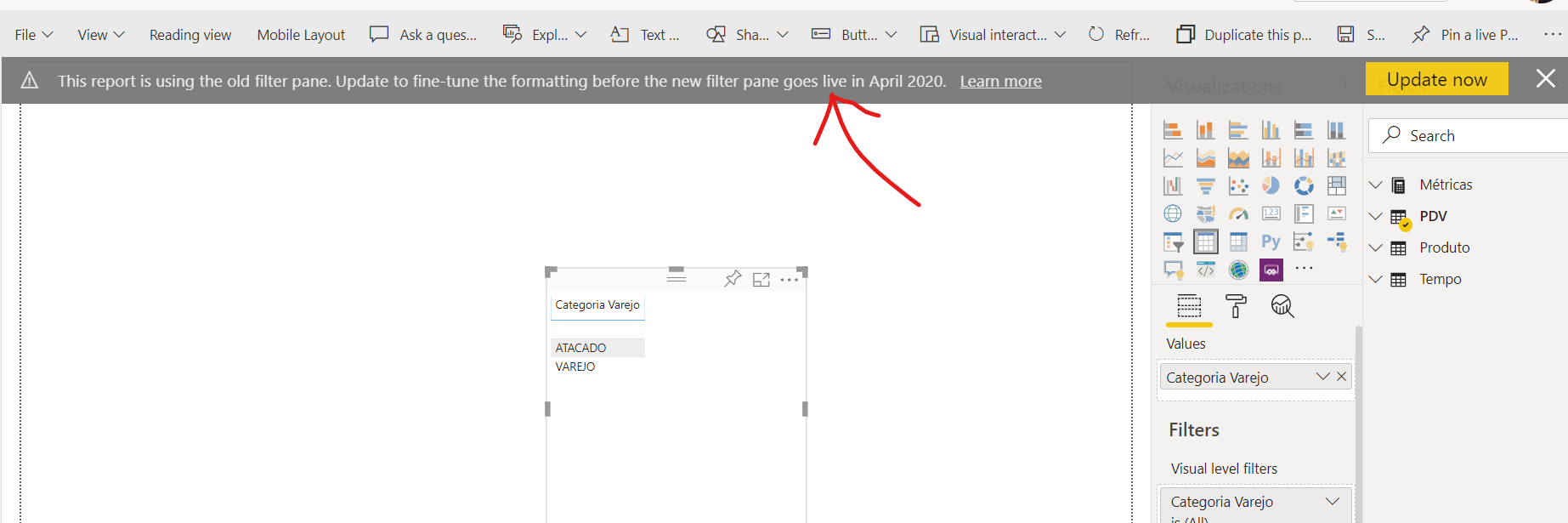
Task: Open Mobile Layout
Action: (301, 35)
